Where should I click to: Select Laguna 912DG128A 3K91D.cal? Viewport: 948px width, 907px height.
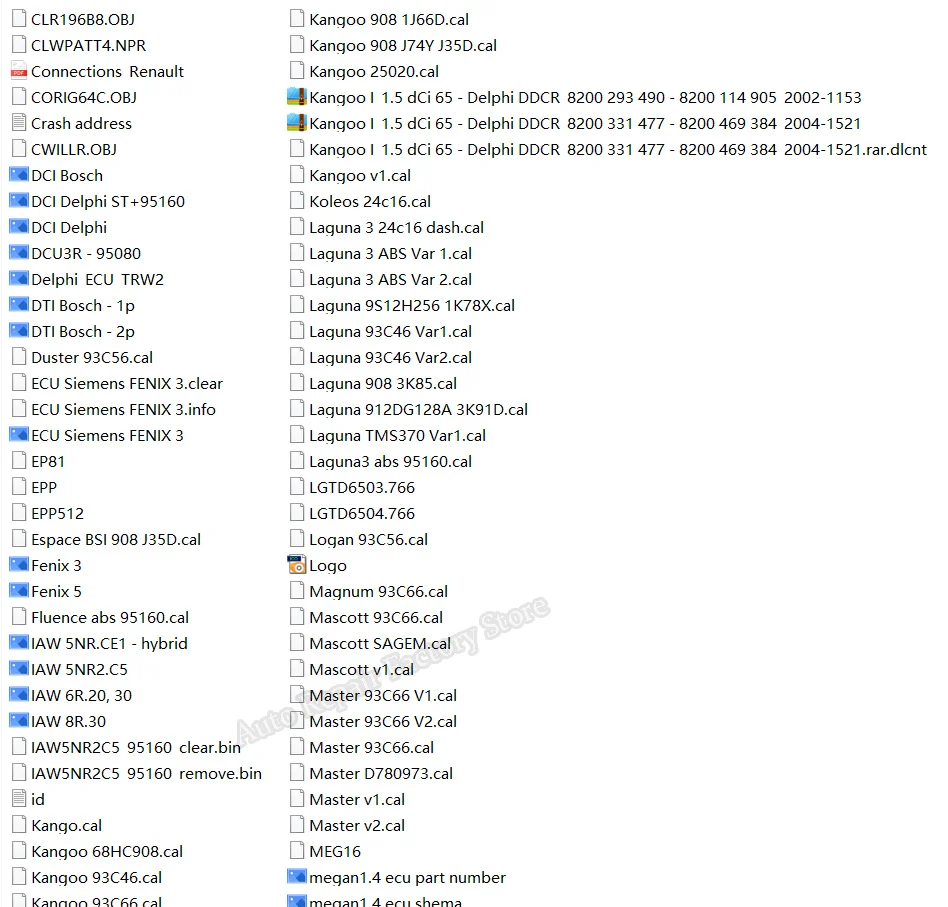coord(409,409)
